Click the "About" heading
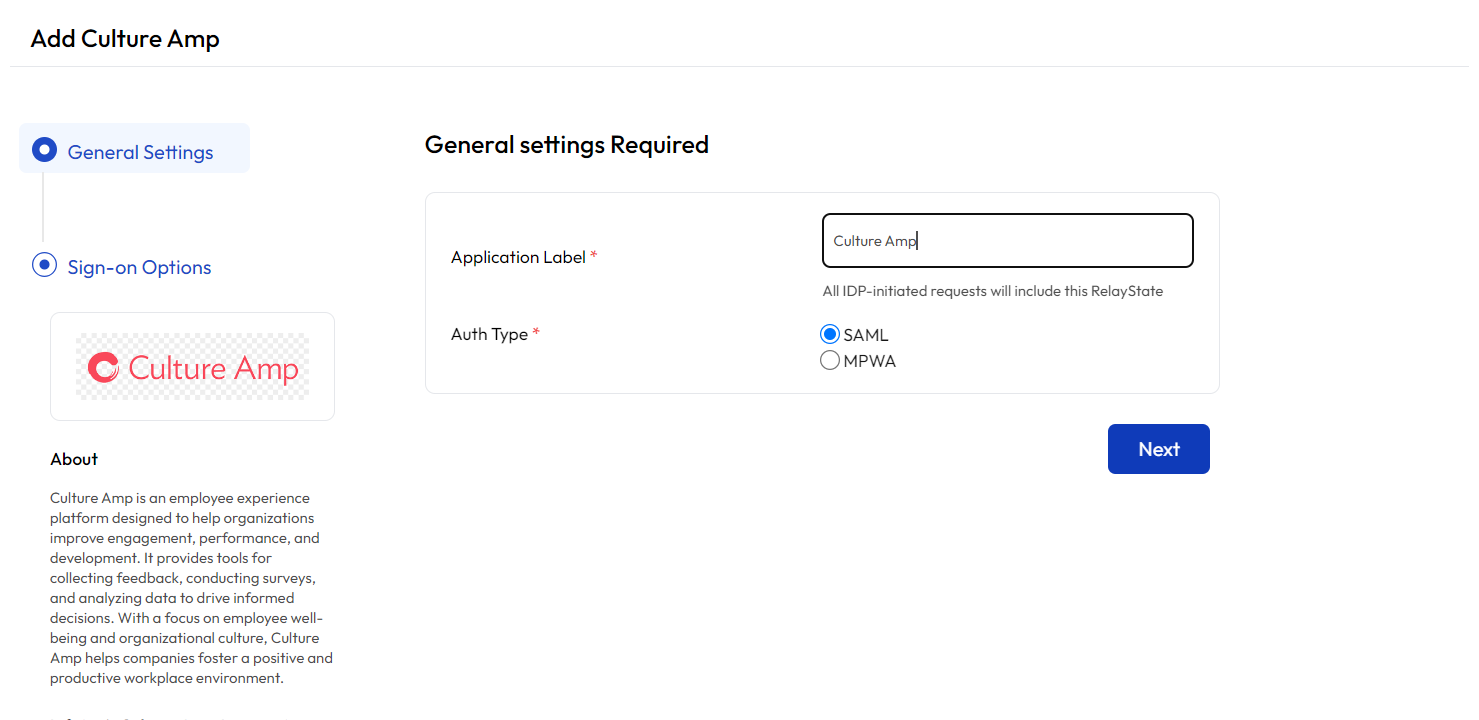Image resolution: width=1479 pixels, height=720 pixels. [74, 459]
